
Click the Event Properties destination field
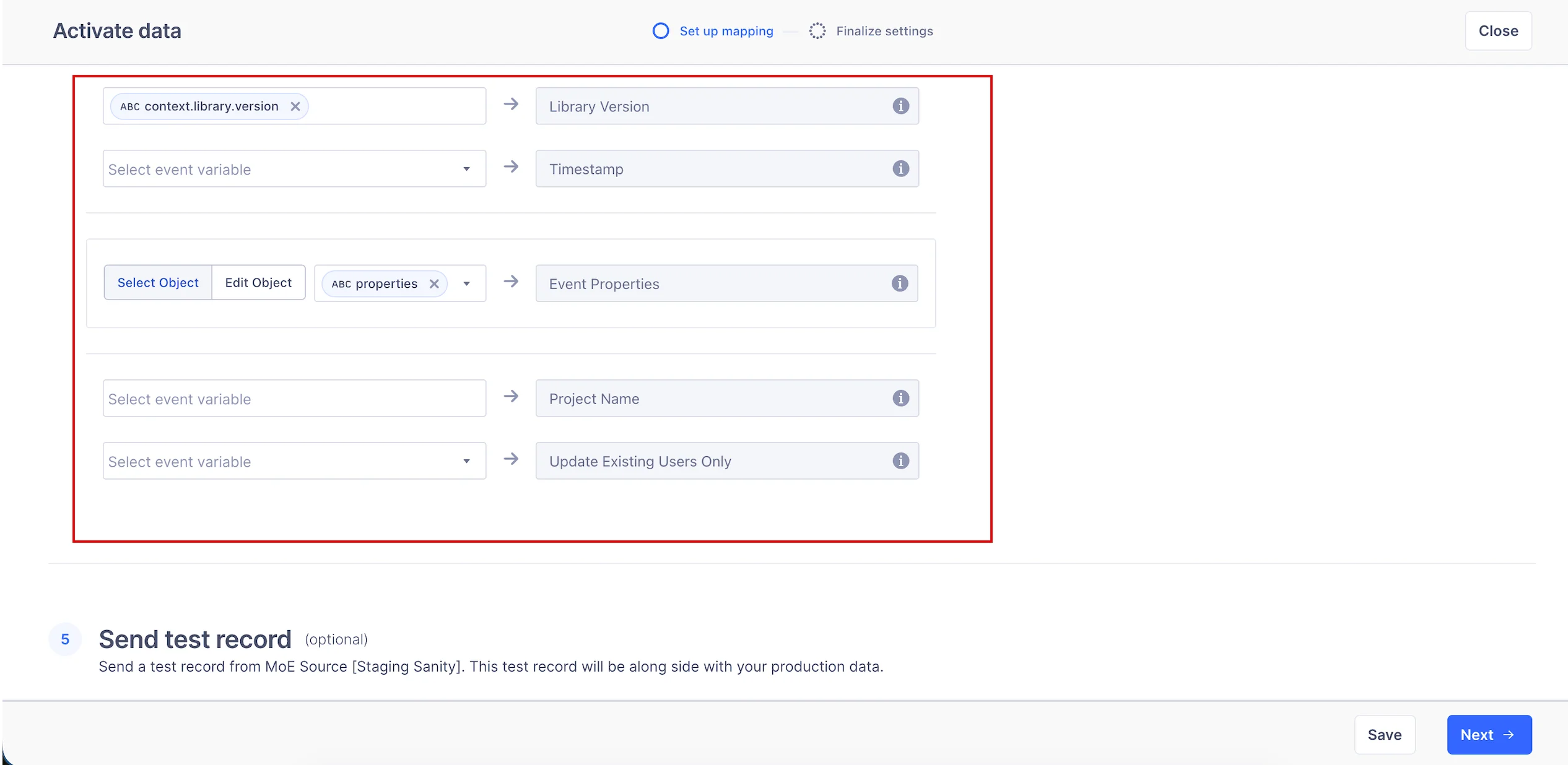726,283
